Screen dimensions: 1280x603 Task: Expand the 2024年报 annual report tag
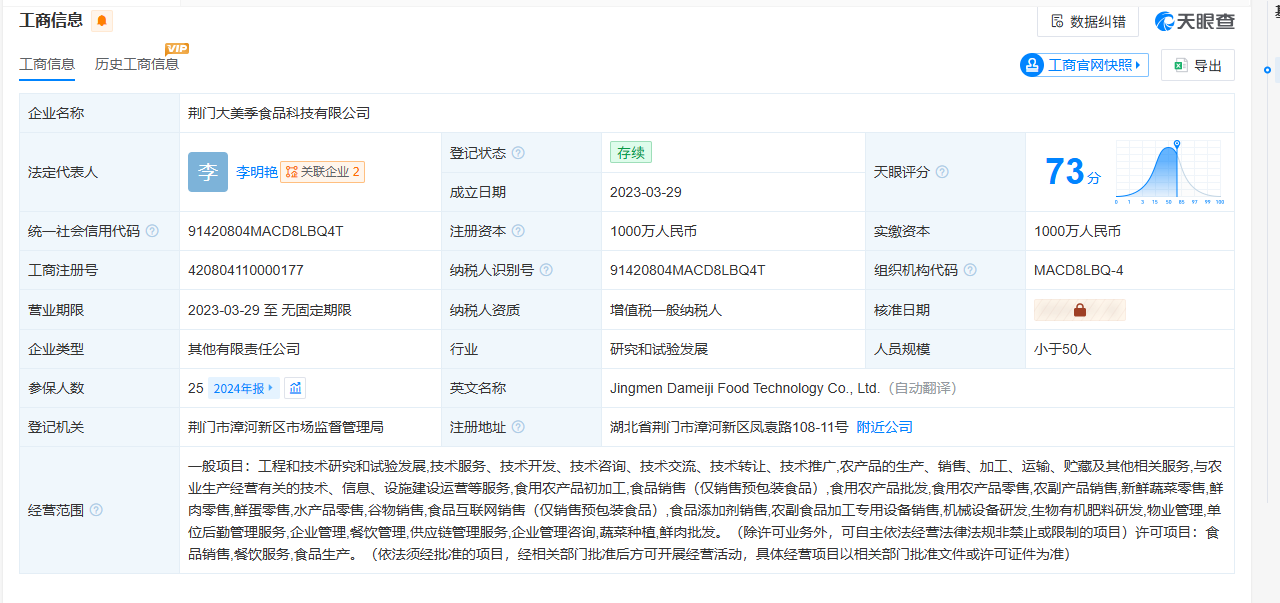tap(243, 388)
